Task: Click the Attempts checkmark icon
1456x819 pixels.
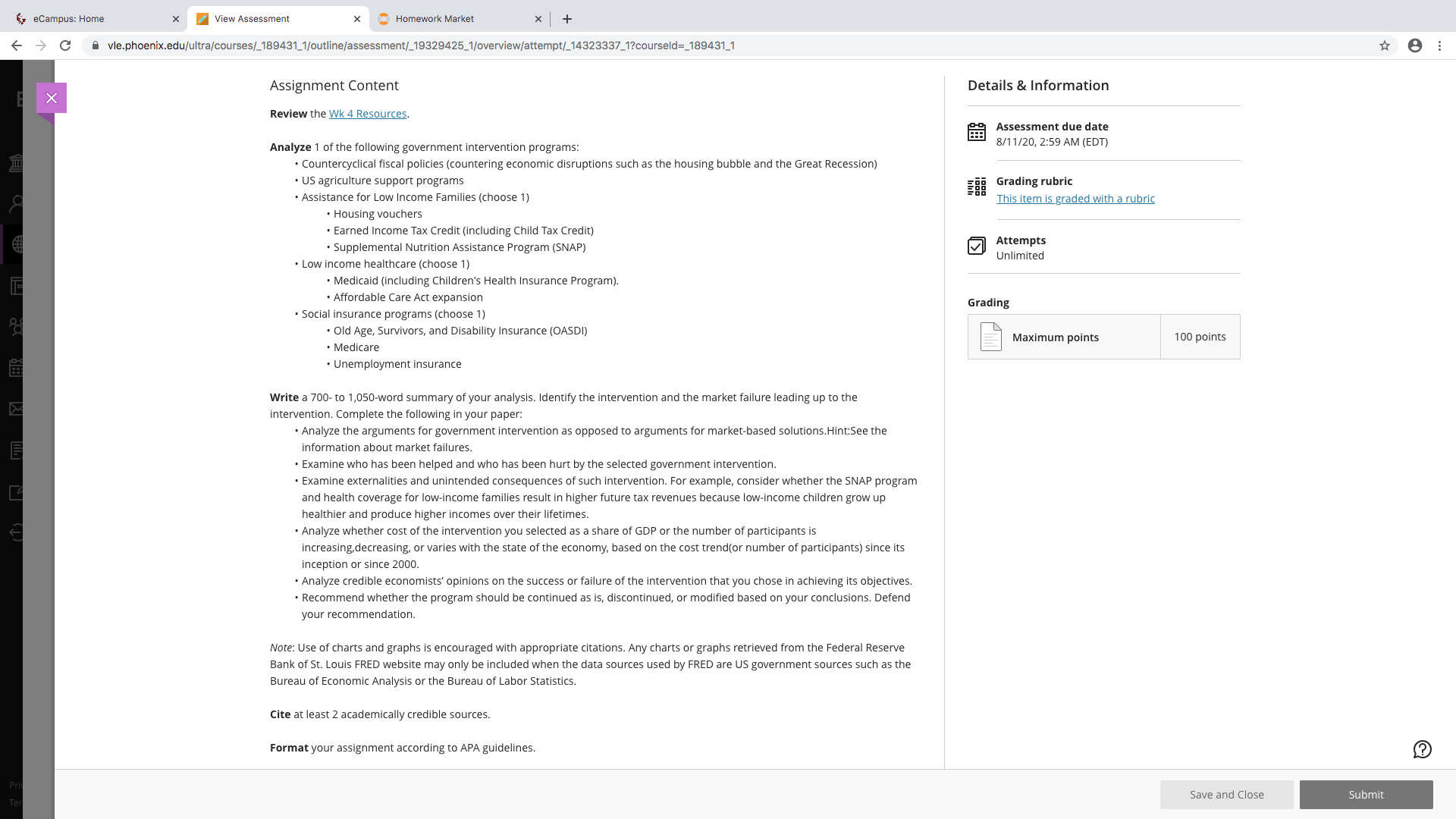Action: coord(977,246)
